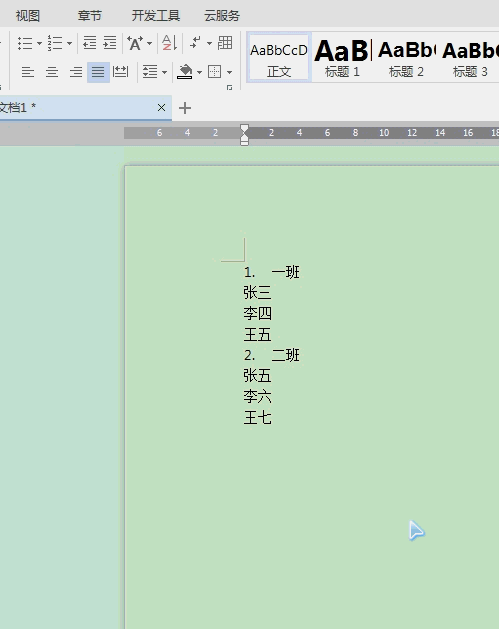Close the 文档1 document tab
The height and width of the screenshot is (629, 499).
coord(161,108)
